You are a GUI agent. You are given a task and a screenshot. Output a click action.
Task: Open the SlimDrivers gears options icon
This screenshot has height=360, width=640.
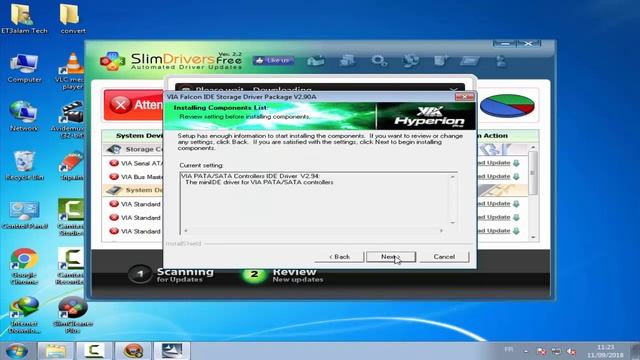379,61
